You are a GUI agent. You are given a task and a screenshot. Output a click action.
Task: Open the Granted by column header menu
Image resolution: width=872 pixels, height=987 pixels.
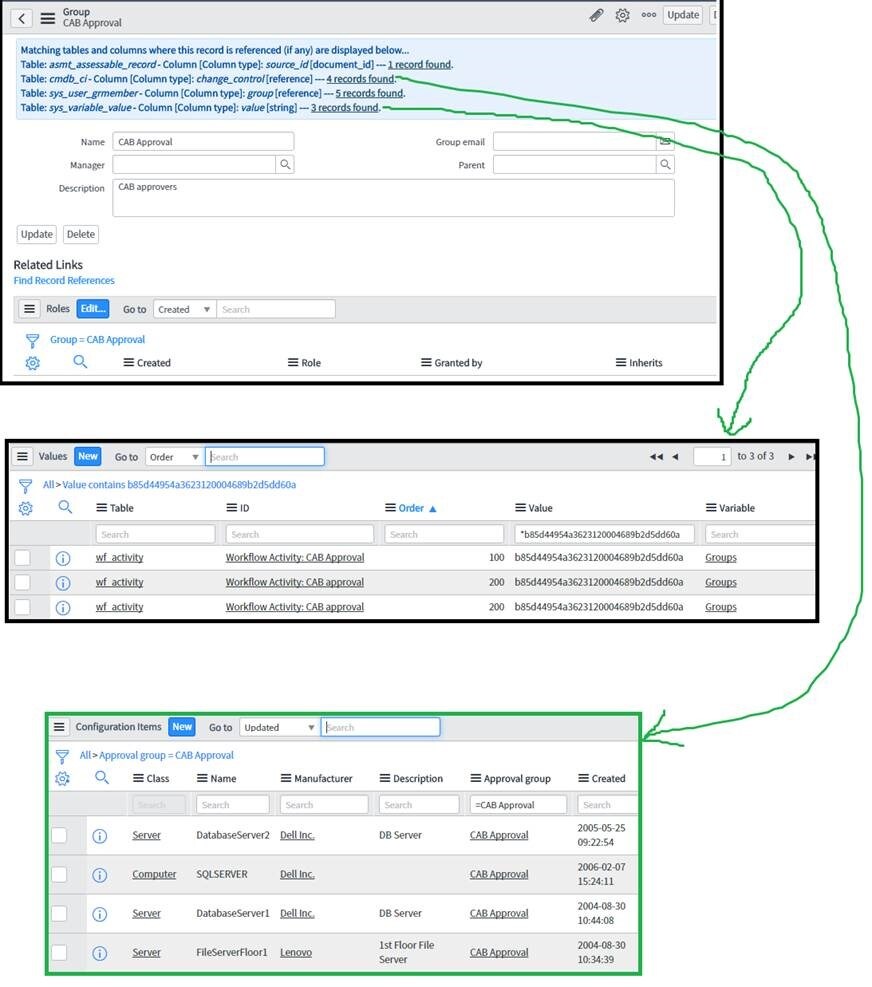coord(426,363)
